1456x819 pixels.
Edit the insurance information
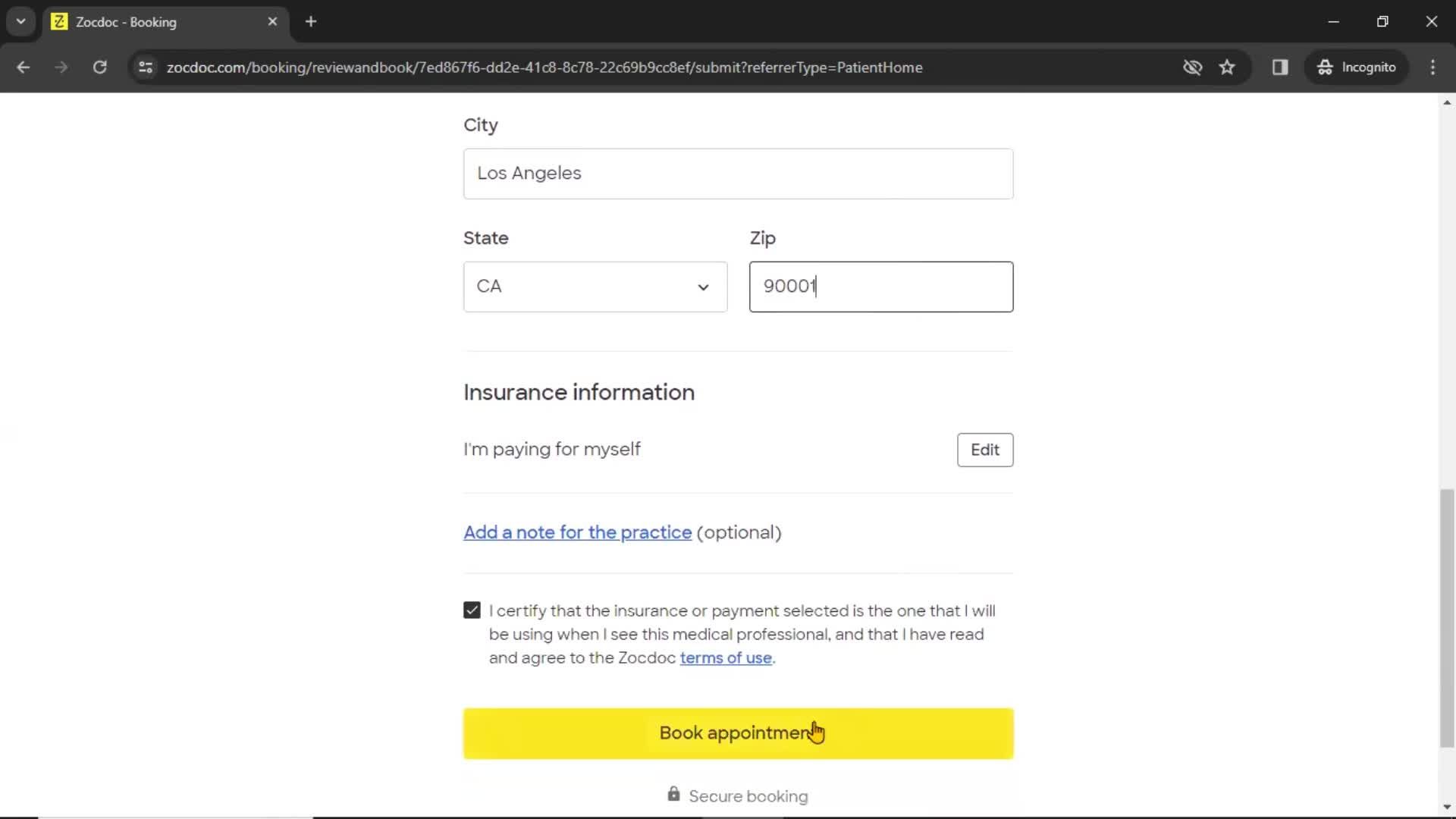(984, 450)
